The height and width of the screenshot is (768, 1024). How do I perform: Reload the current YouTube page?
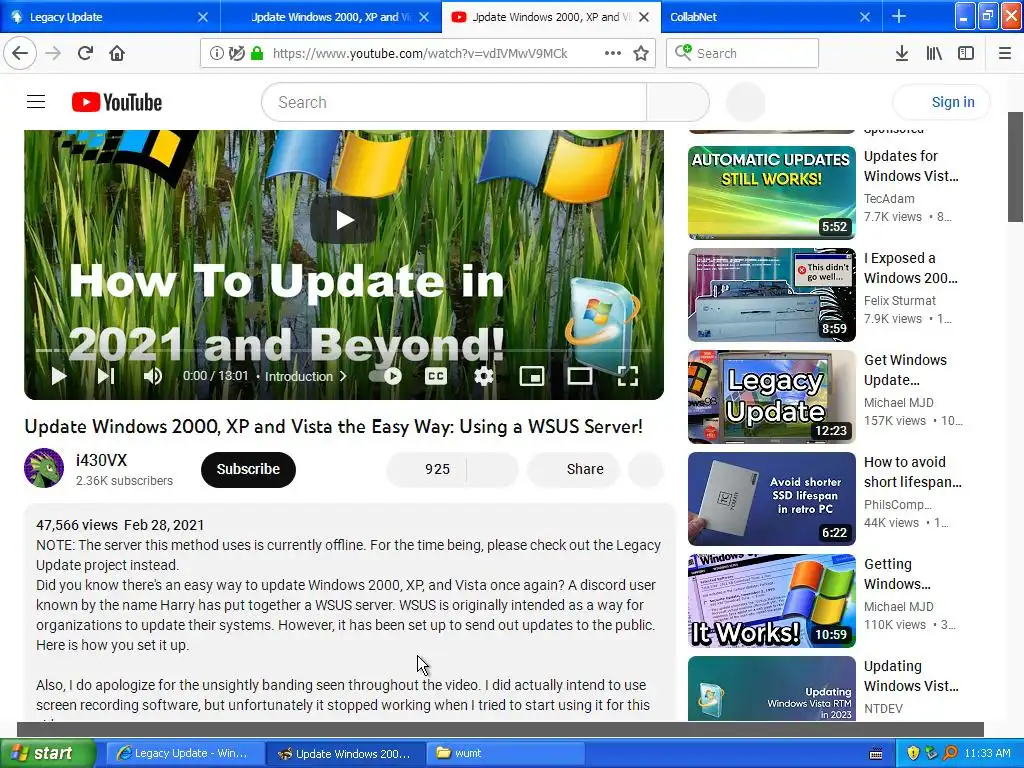coord(85,53)
